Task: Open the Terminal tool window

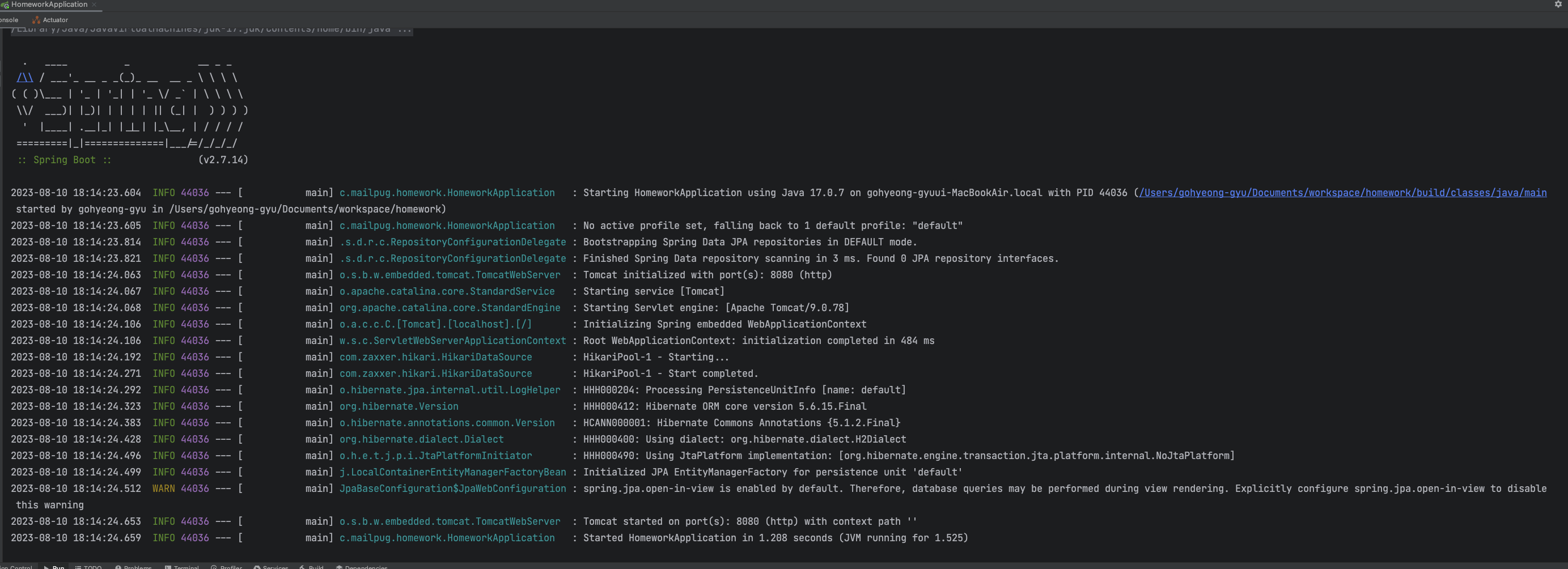Action: [x=181, y=567]
